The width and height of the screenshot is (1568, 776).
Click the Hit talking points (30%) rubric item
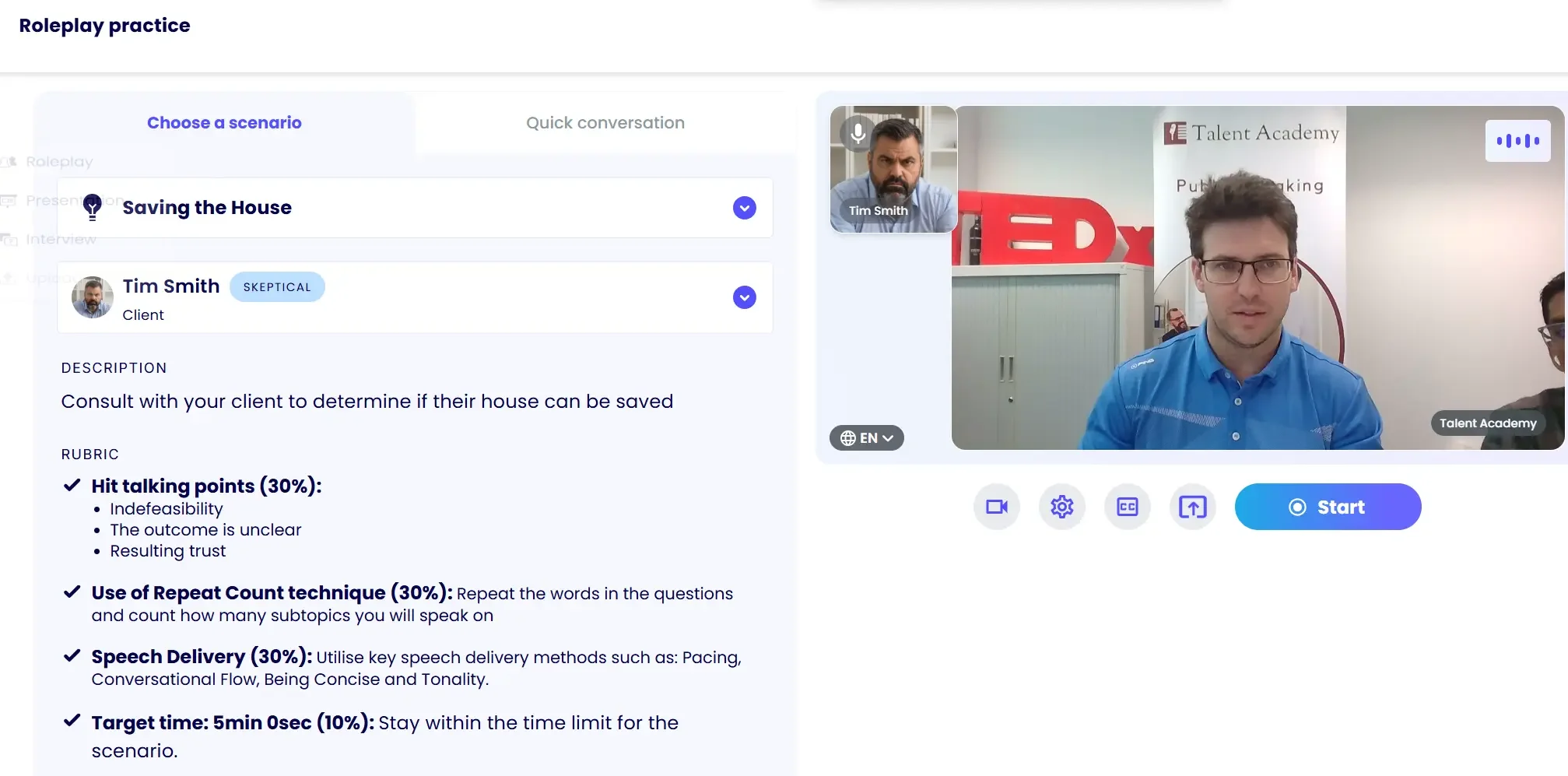(x=206, y=486)
